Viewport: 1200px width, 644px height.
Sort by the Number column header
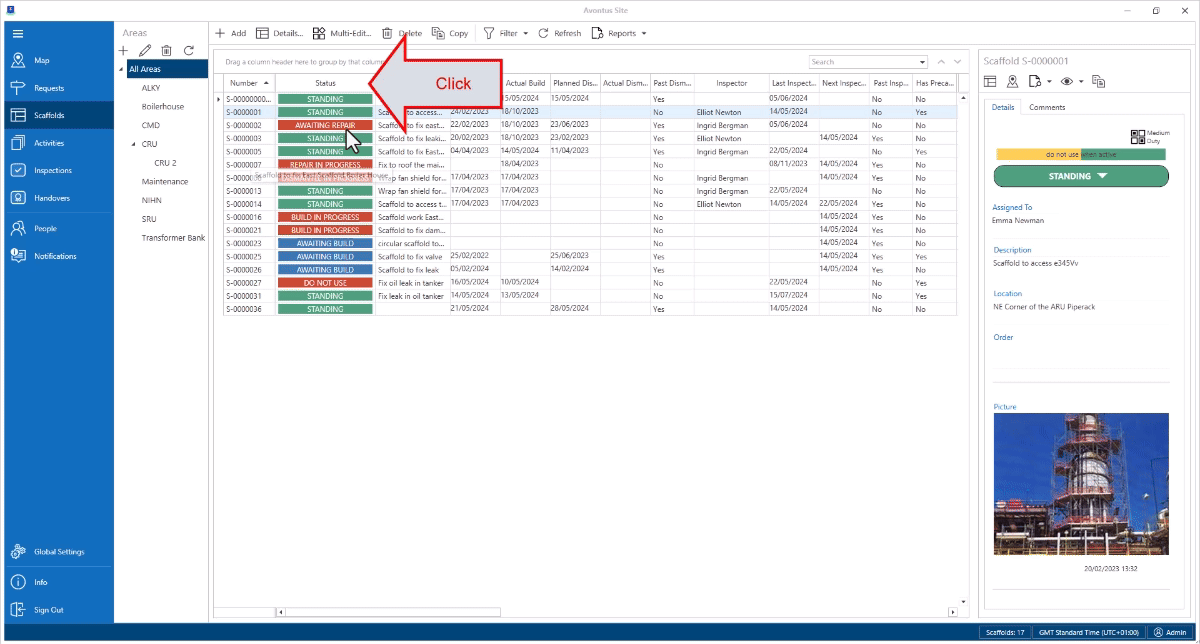[248, 83]
